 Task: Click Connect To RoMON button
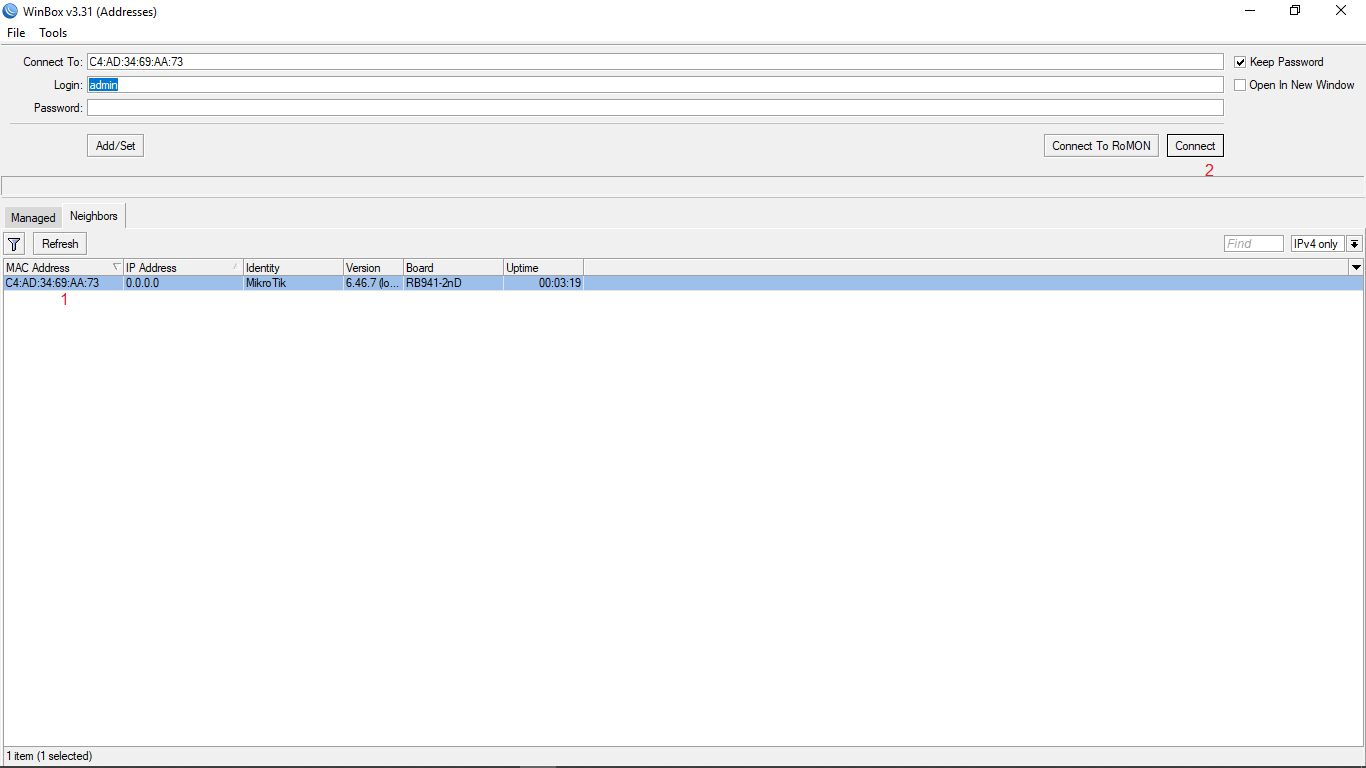point(1101,146)
